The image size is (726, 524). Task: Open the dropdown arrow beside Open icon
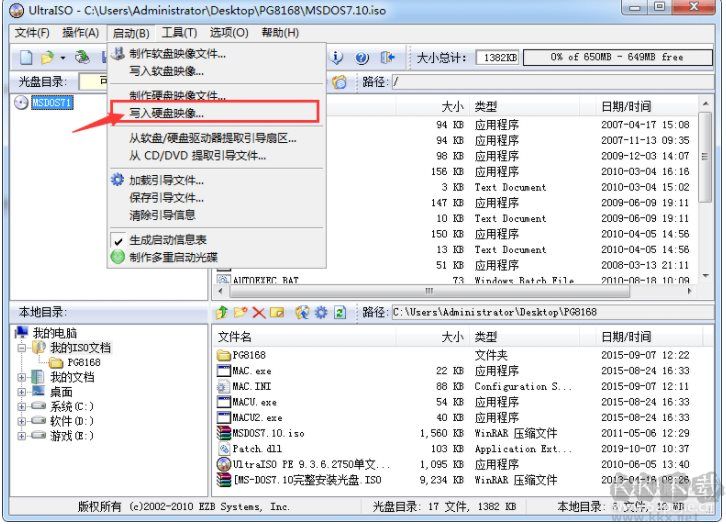[x=63, y=58]
